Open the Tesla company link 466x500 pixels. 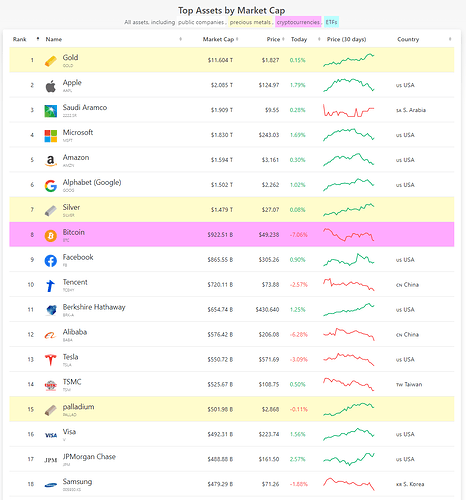coord(70,357)
